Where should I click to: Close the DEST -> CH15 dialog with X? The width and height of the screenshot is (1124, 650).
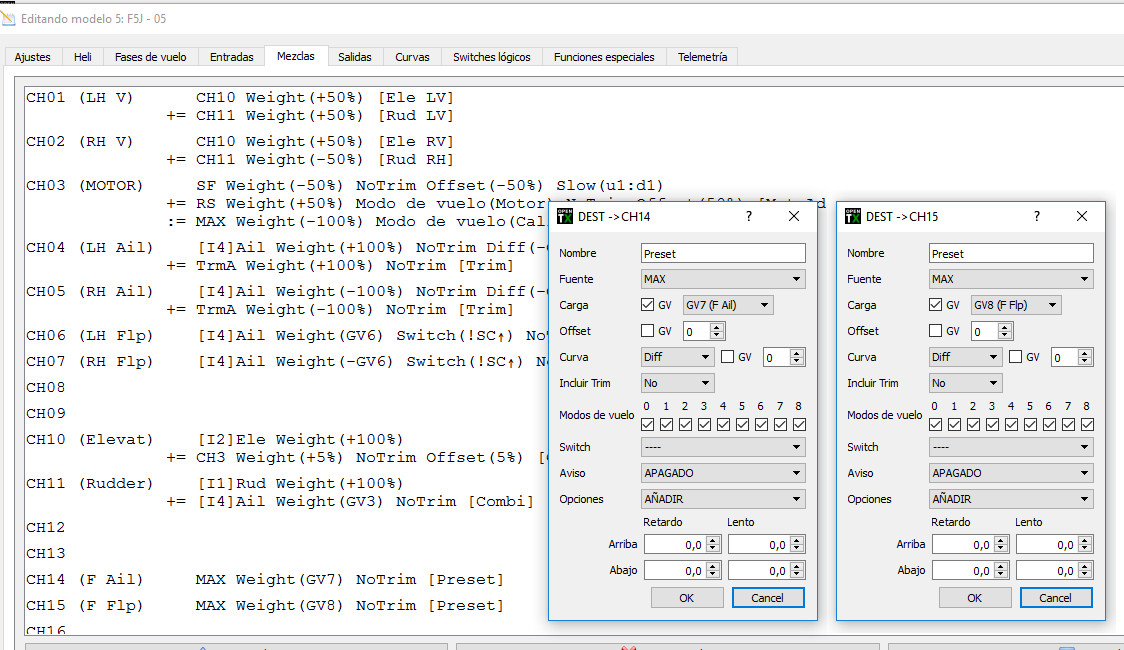tap(1082, 216)
